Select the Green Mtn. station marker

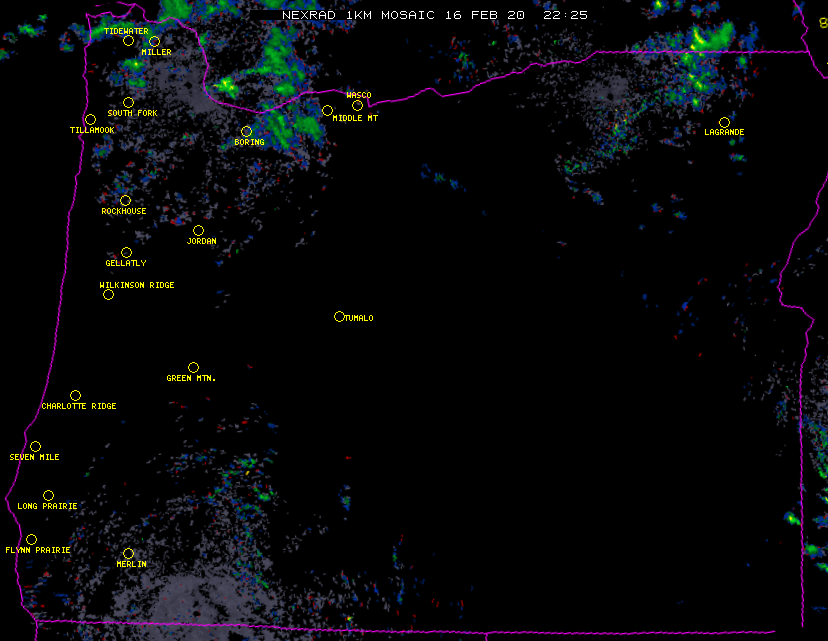click(193, 367)
